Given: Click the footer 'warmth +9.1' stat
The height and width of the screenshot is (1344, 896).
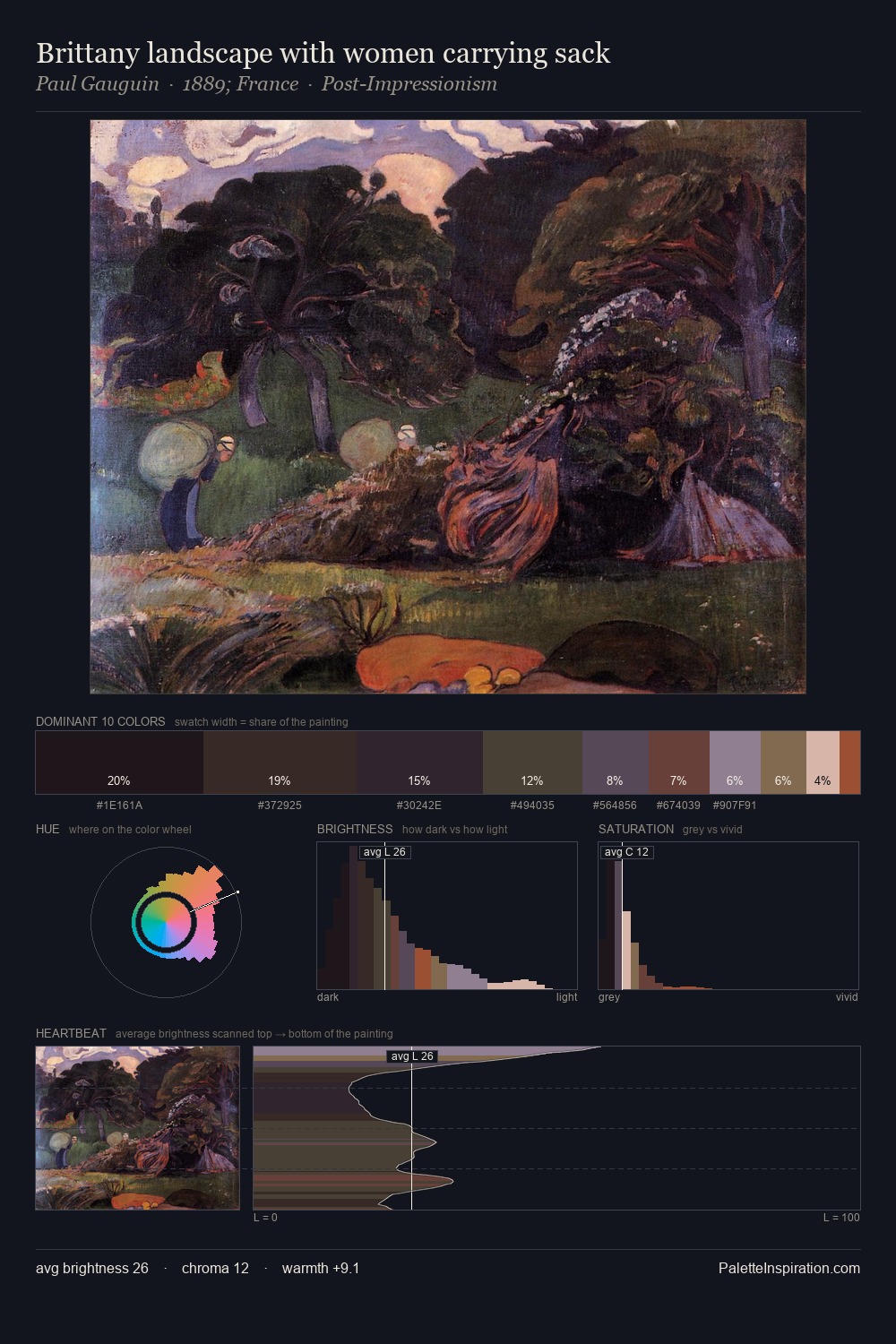Looking at the screenshot, I should (x=321, y=1268).
